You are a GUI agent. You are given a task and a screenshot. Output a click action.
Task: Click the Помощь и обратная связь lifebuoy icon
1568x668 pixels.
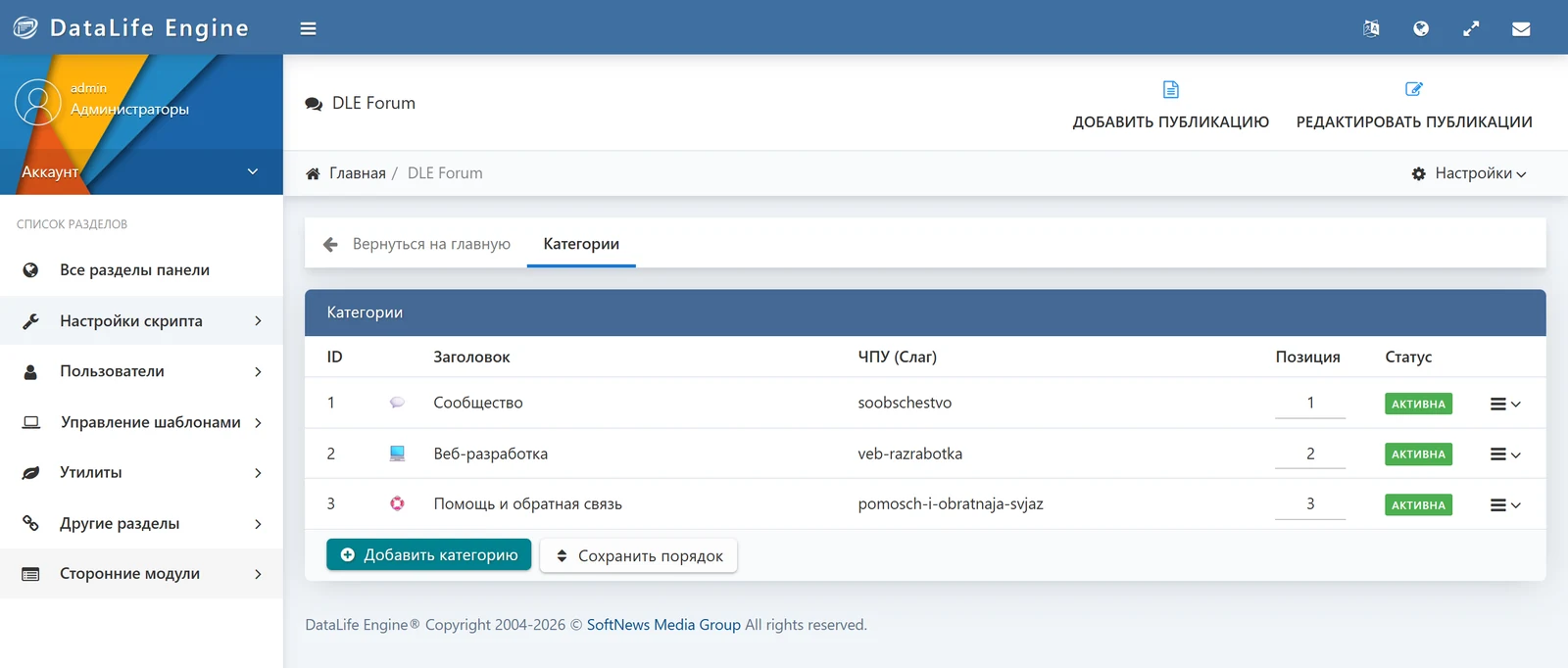397,503
